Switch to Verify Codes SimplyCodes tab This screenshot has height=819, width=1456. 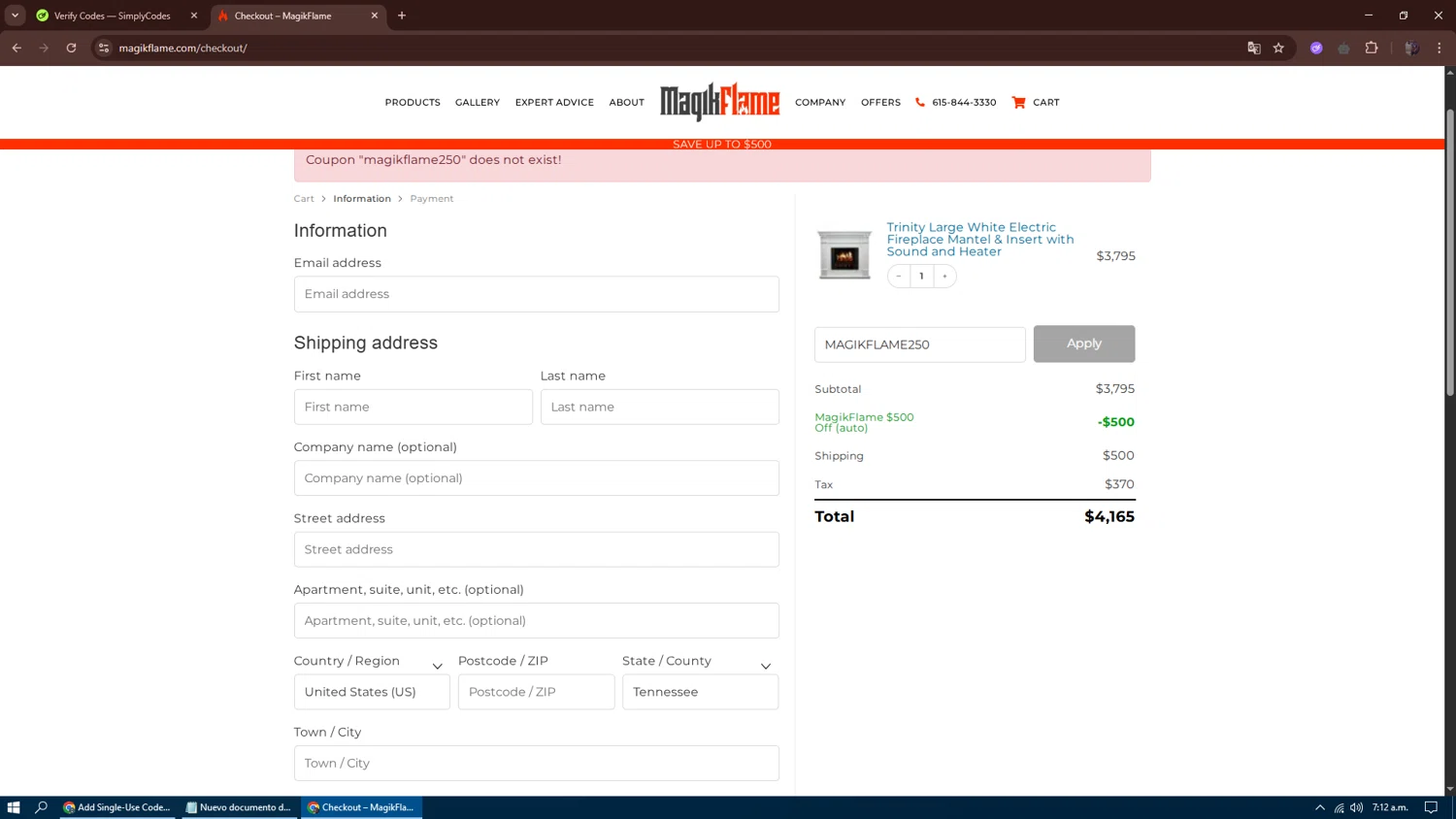(x=112, y=16)
